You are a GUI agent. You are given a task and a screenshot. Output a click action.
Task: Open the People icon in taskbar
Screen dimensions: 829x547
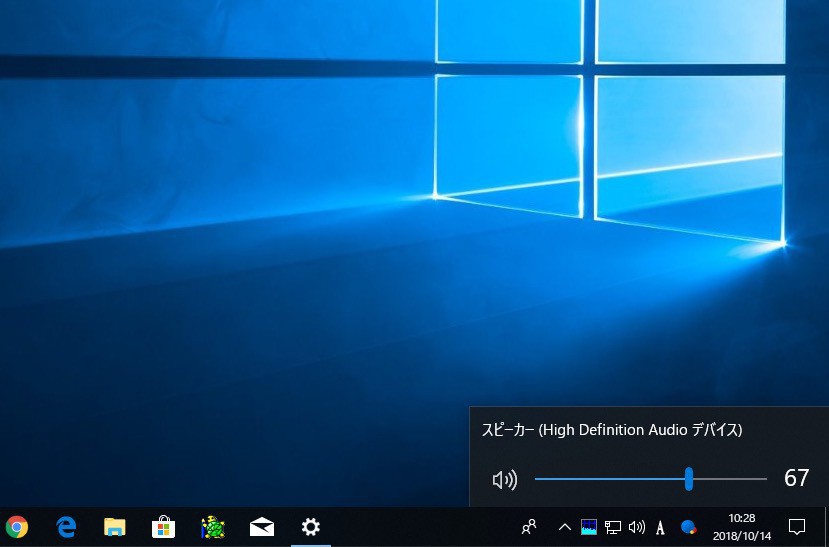(529, 527)
